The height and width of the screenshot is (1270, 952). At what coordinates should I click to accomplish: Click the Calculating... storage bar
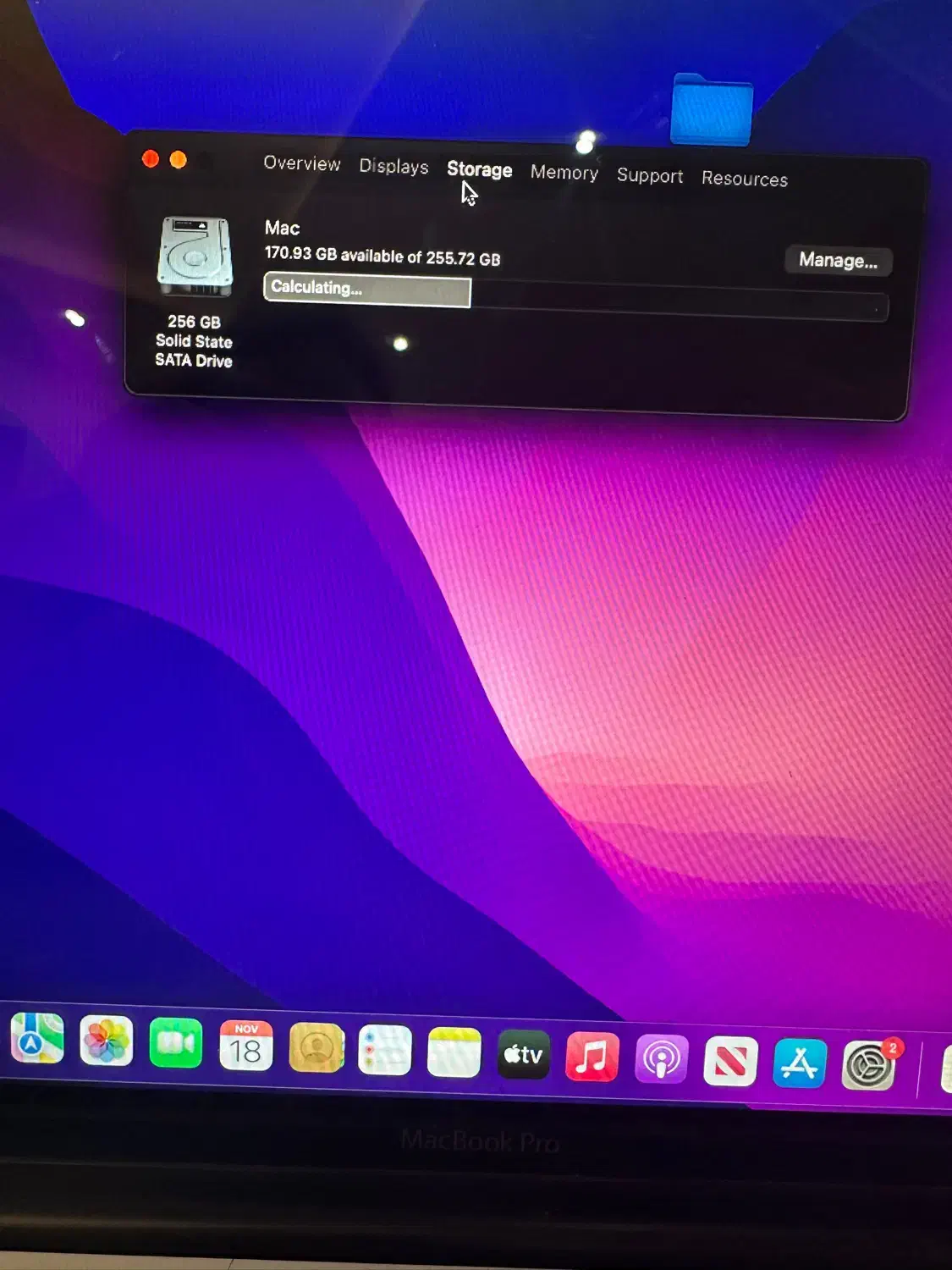click(x=367, y=289)
